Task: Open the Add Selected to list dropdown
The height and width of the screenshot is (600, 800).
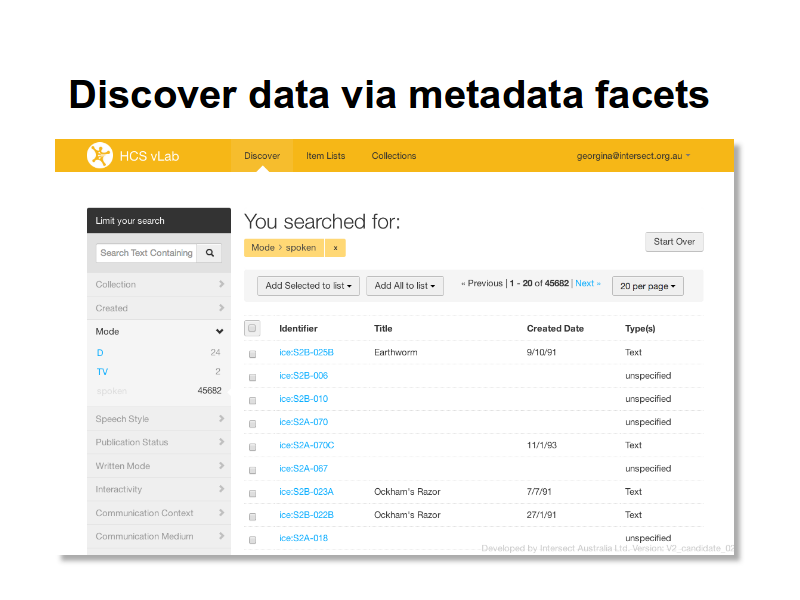Action: (x=308, y=286)
